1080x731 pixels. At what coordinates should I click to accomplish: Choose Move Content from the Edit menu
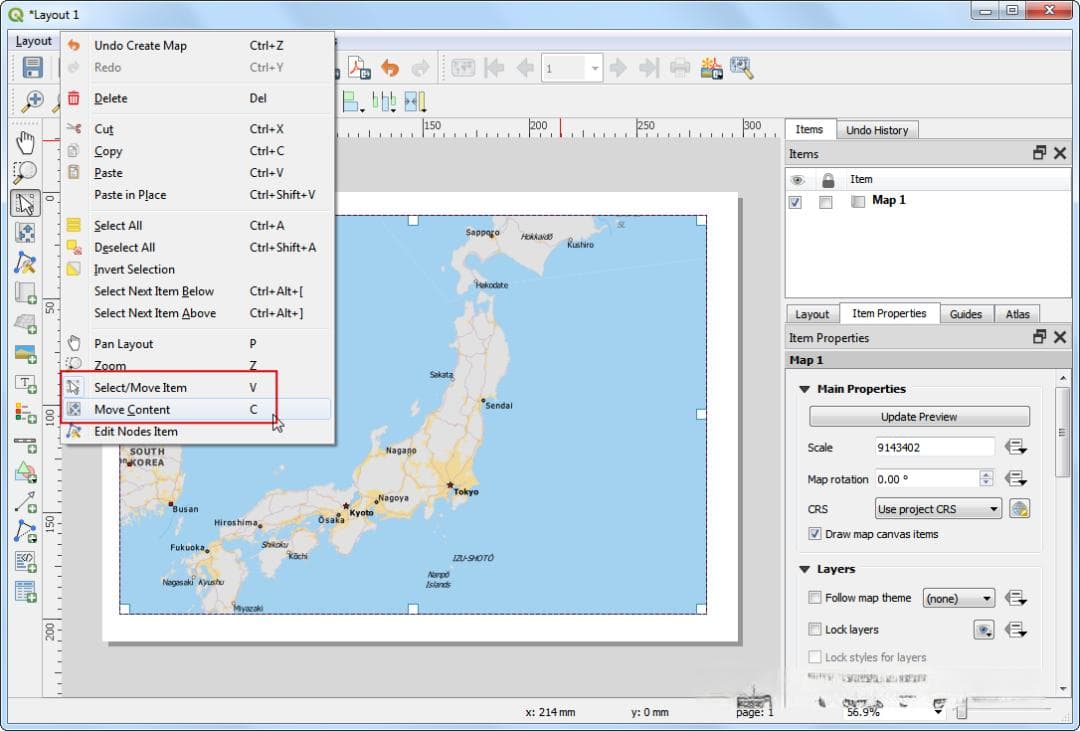(x=197, y=409)
